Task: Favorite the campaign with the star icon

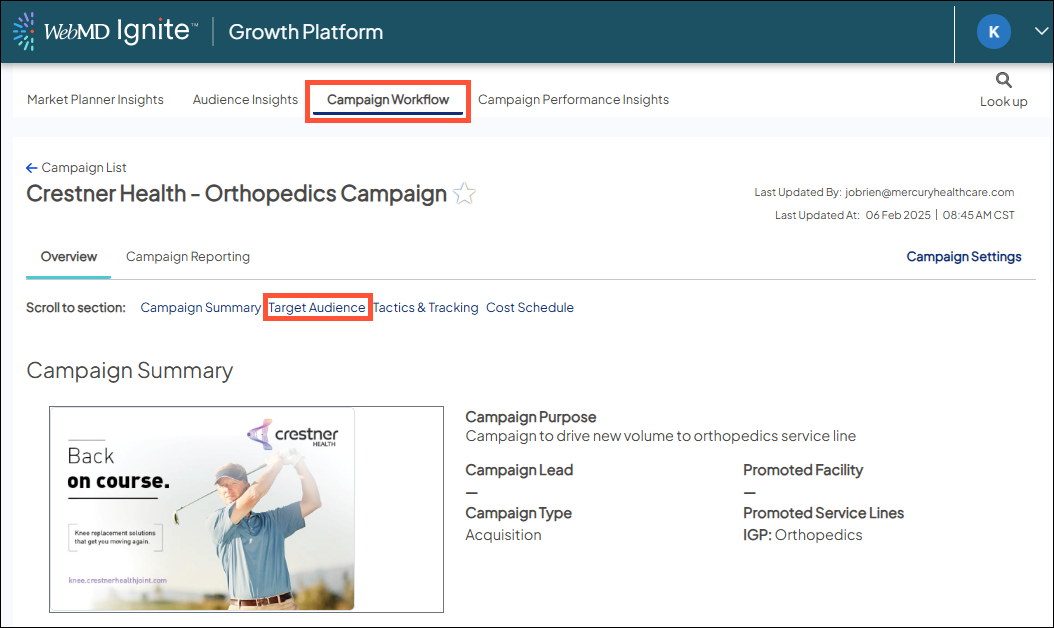Action: tap(464, 194)
